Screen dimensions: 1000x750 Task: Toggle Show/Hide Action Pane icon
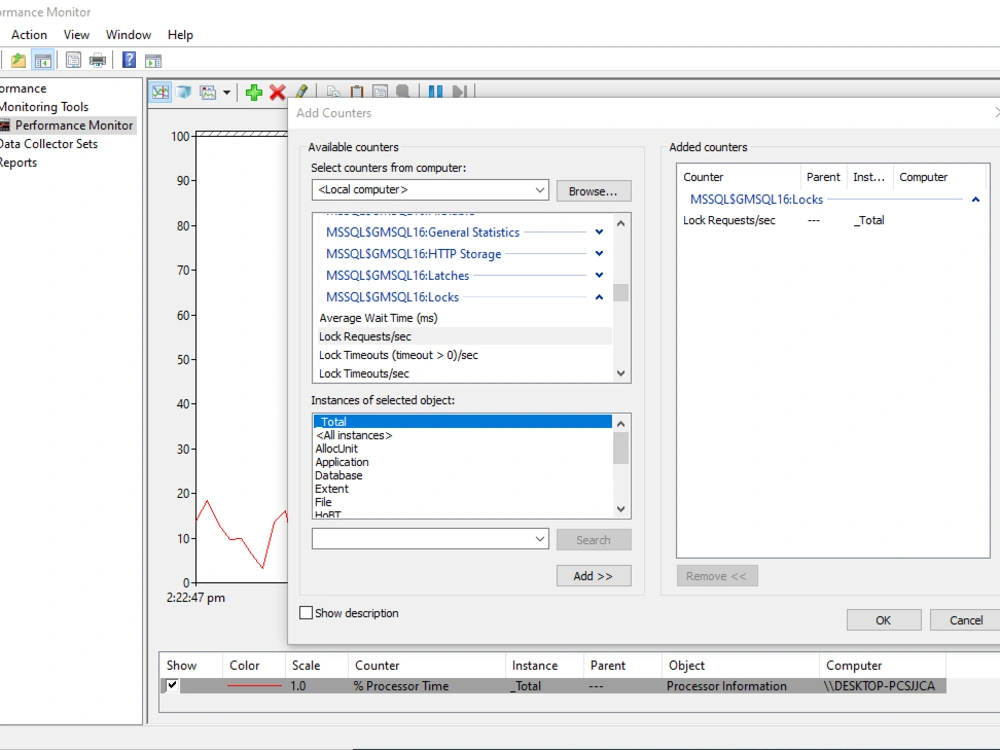point(153,61)
